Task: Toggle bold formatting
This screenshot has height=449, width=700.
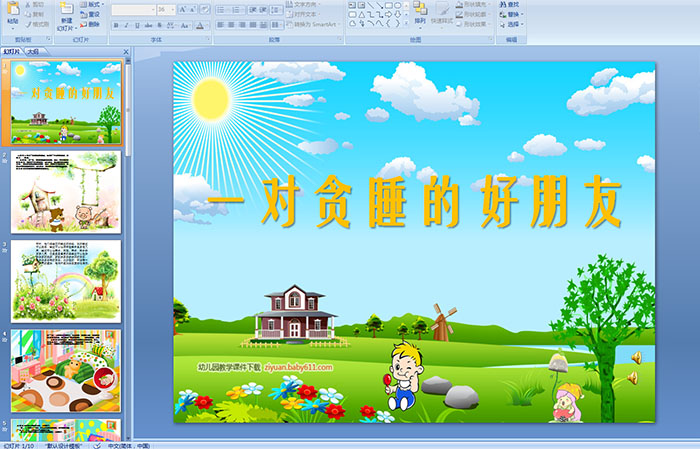Action: [115, 25]
